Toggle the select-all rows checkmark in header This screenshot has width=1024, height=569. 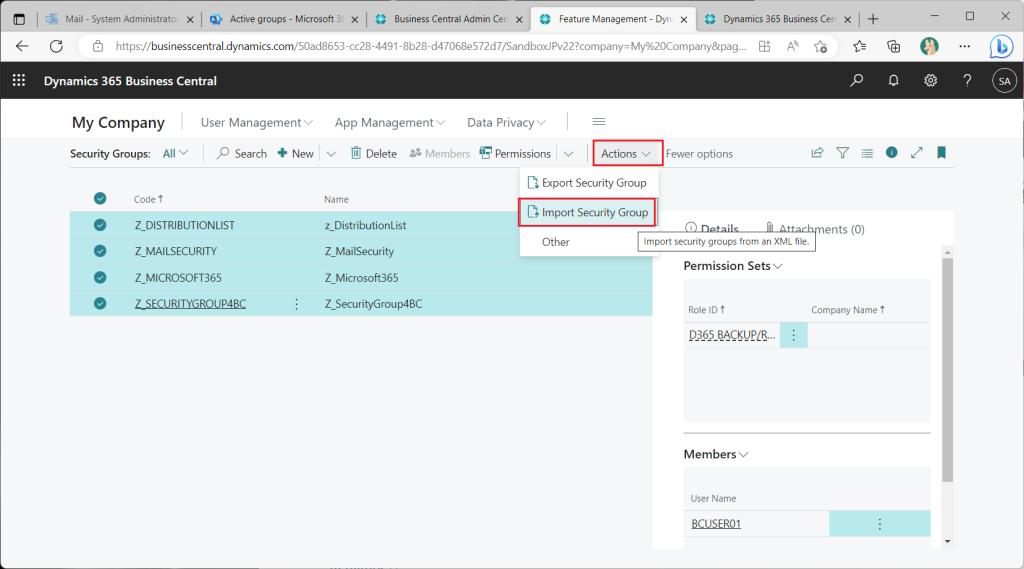100,199
